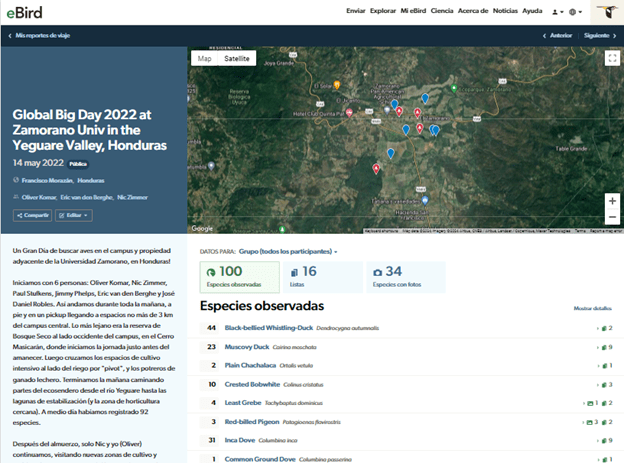624x463 pixels.
Task: Zoom out the map with minus button
Action: point(612,217)
